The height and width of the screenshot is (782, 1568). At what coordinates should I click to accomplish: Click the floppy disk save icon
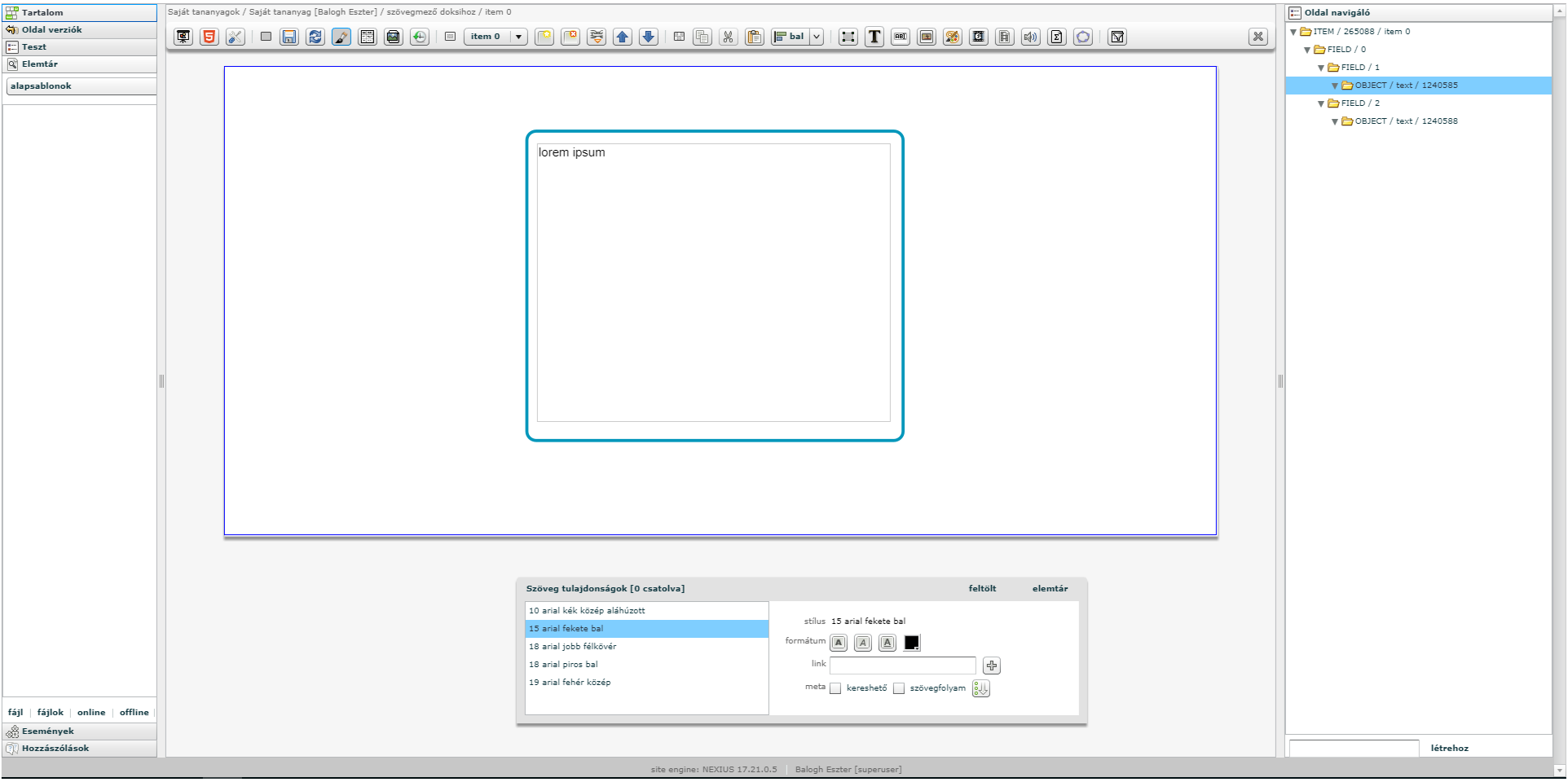point(289,37)
